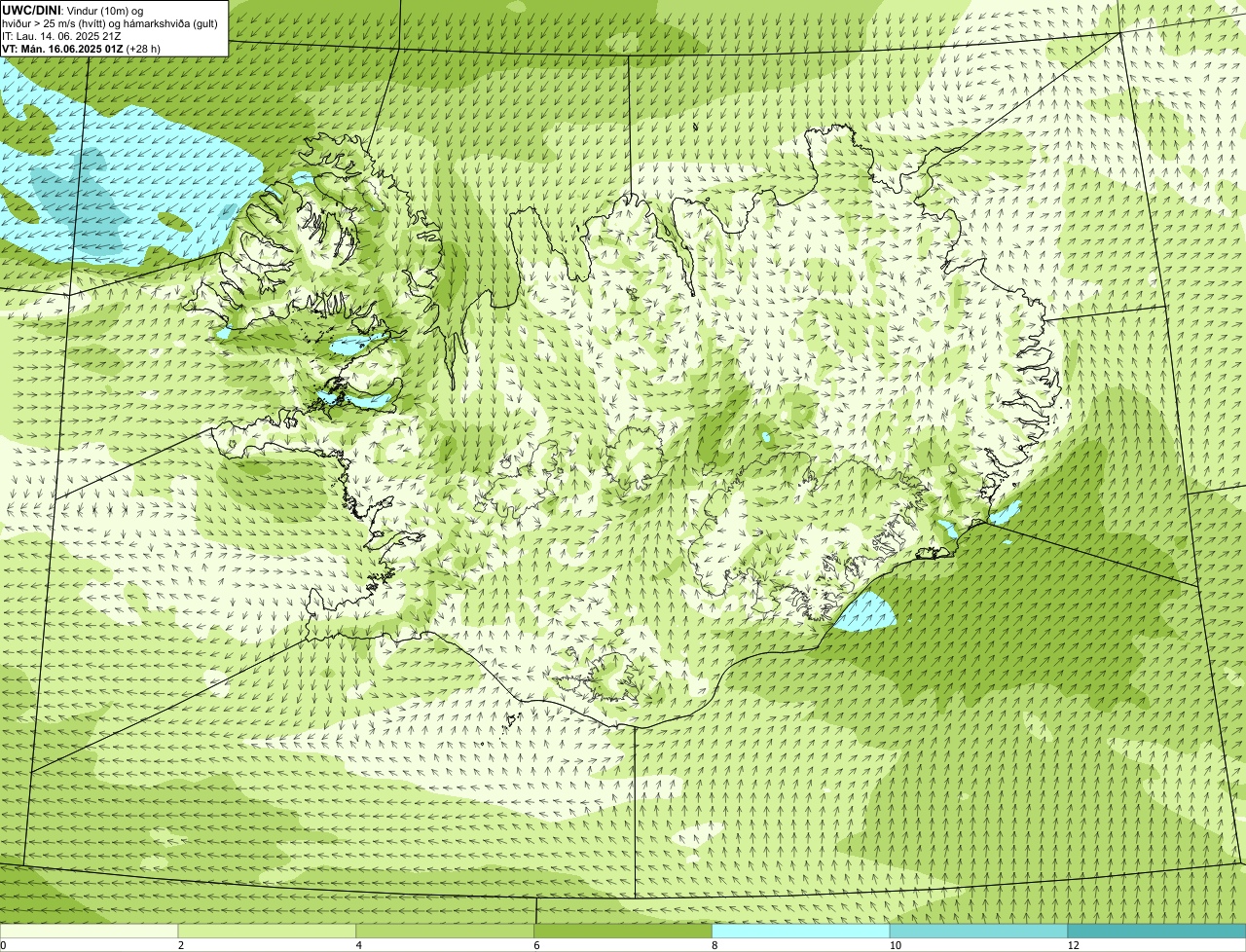The height and width of the screenshot is (952, 1246).
Task: Select the 10–12 teal legend swatch
Action: (x=978, y=931)
